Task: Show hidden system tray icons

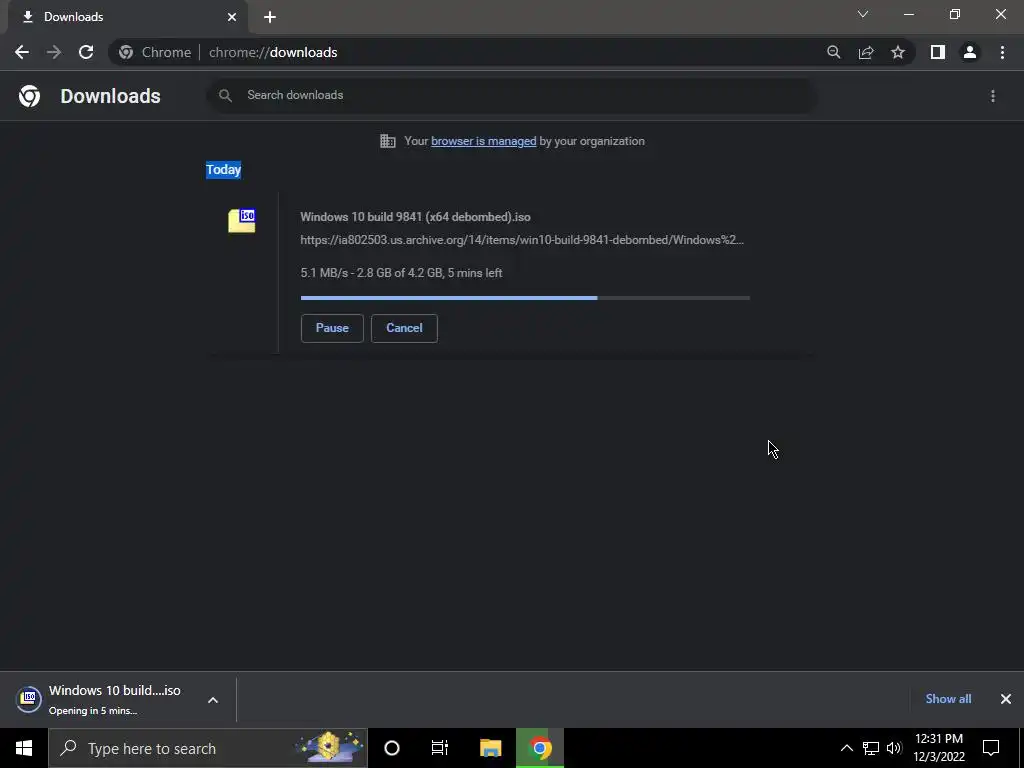Action: pyautogui.click(x=846, y=748)
